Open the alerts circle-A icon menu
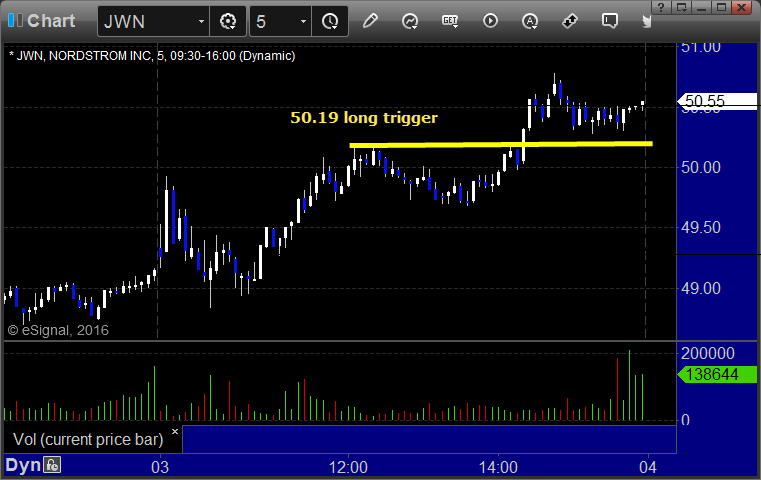Viewport: 761px width, 480px height. pyautogui.click(x=530, y=21)
